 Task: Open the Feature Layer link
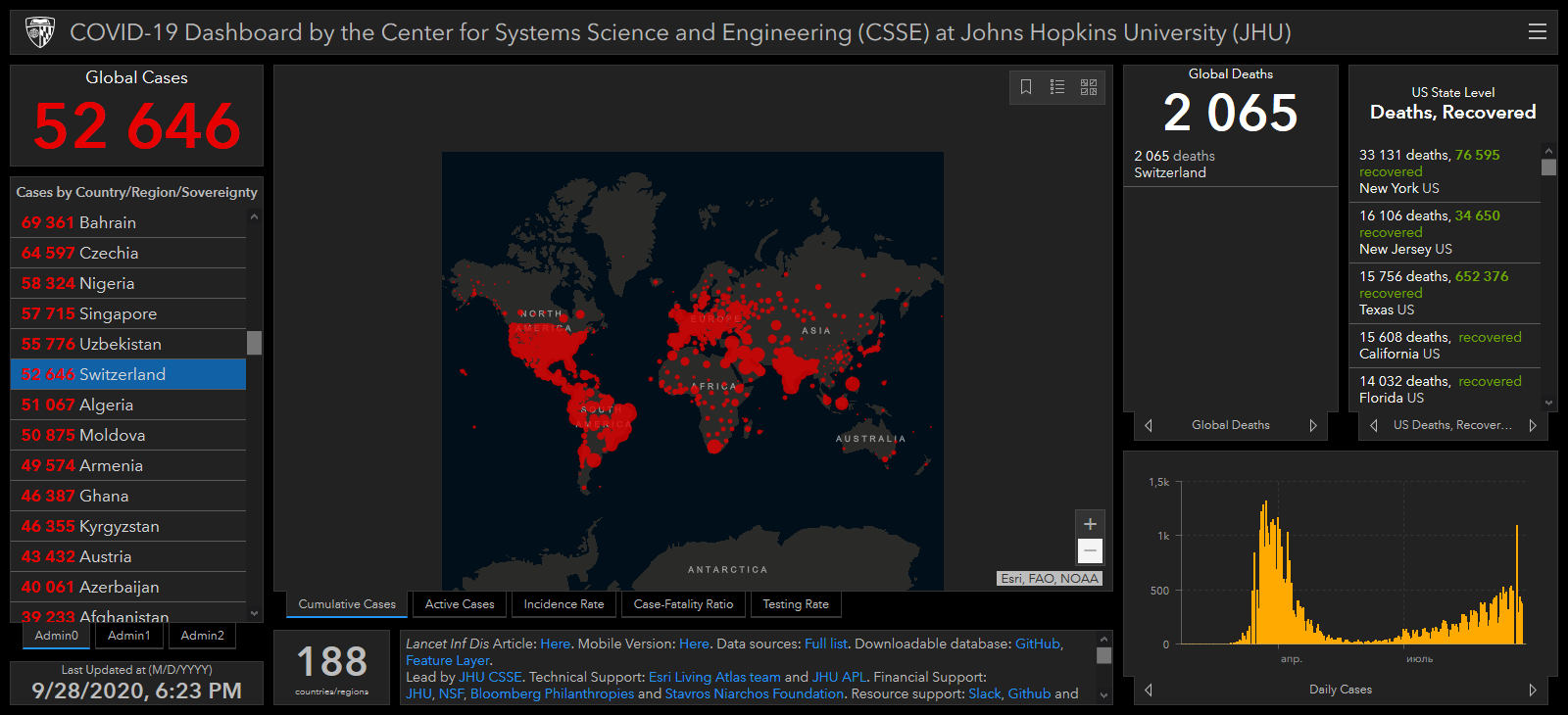pos(447,660)
